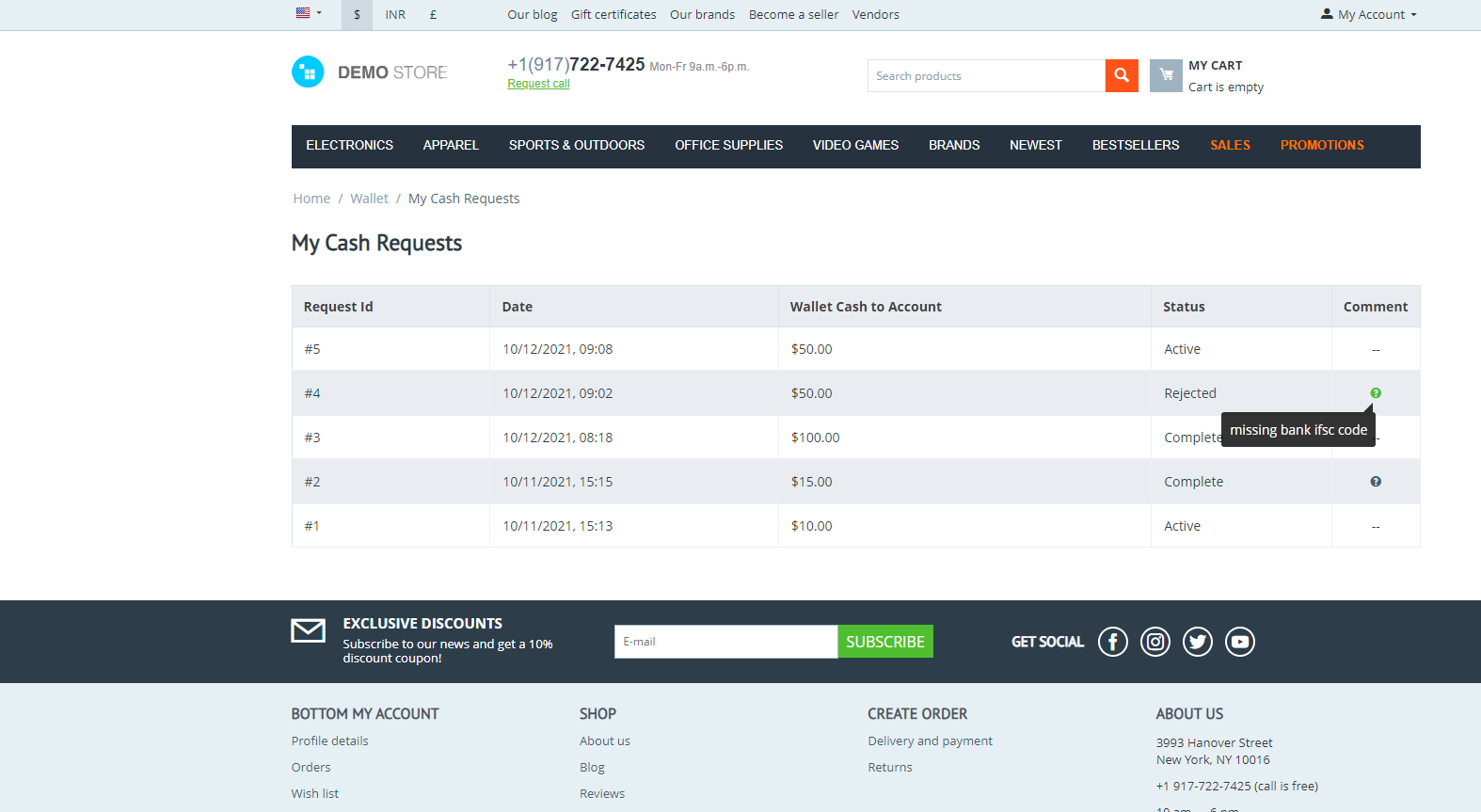Open Our brands link
Screen dimensions: 1481x812
703,14
